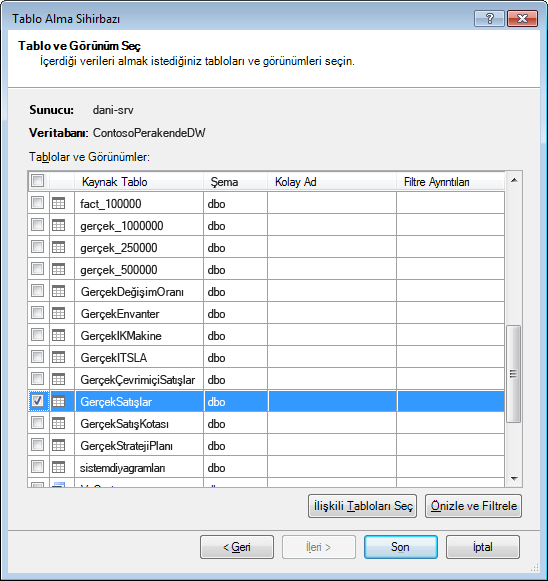Click the ContosoPerakendeDW database name

[149, 133]
